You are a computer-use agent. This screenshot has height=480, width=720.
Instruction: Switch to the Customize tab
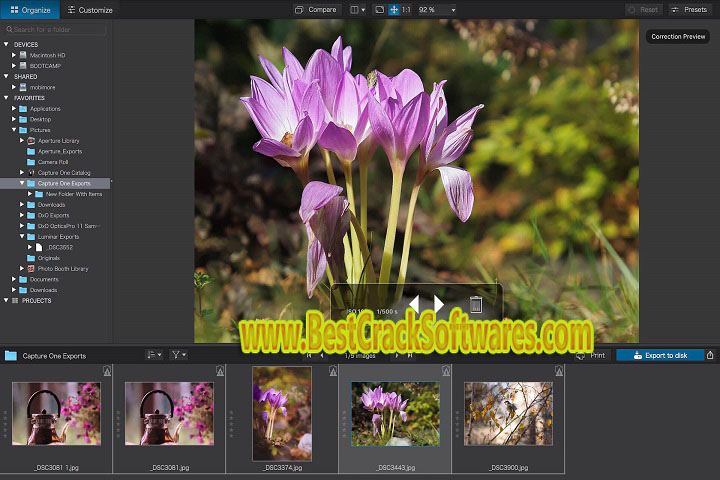(90, 10)
